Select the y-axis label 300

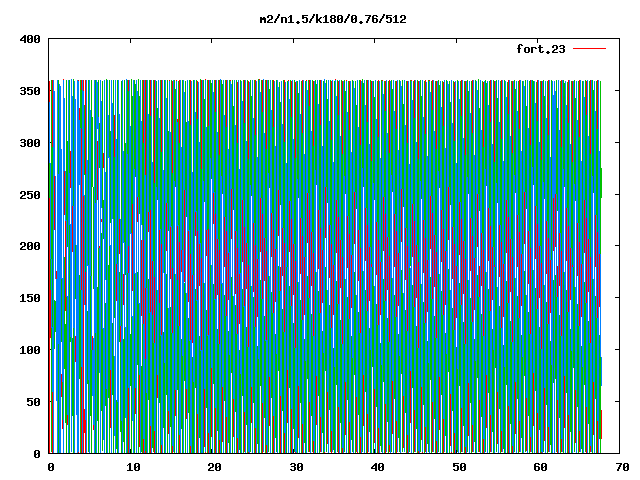(x=30, y=143)
